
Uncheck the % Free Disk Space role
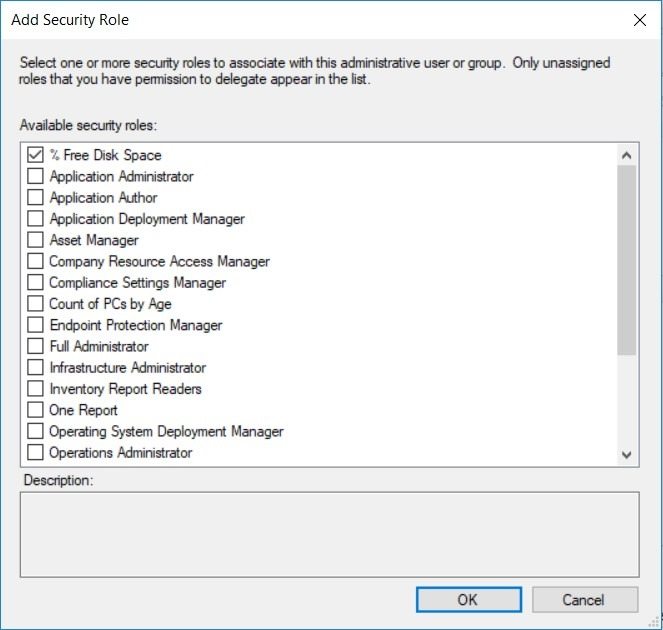coord(35,155)
